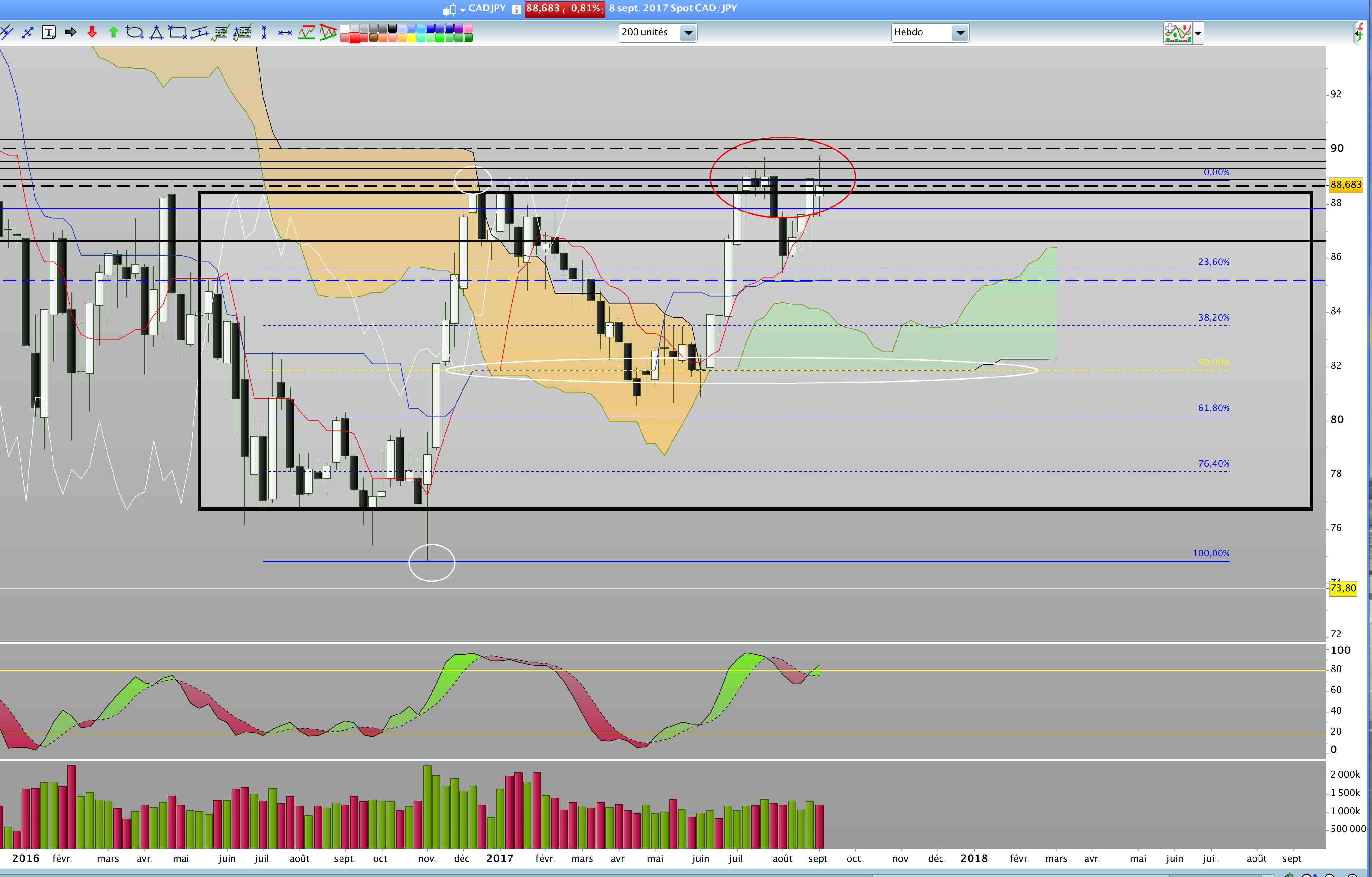Click the 88,683 current price label

1345,185
